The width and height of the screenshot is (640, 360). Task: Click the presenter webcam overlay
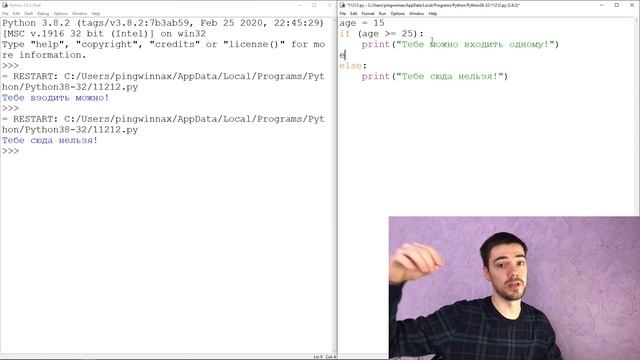coord(514,288)
